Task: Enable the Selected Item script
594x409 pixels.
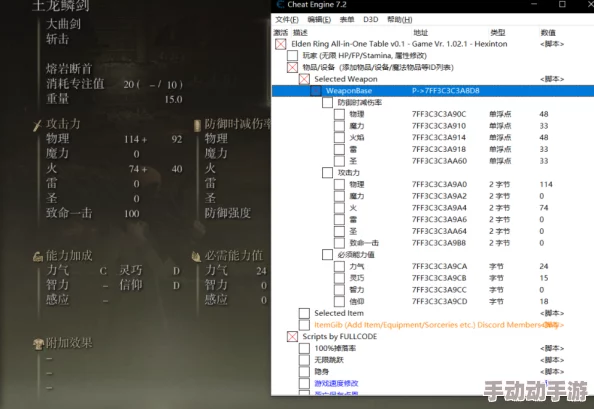Action: 304,313
